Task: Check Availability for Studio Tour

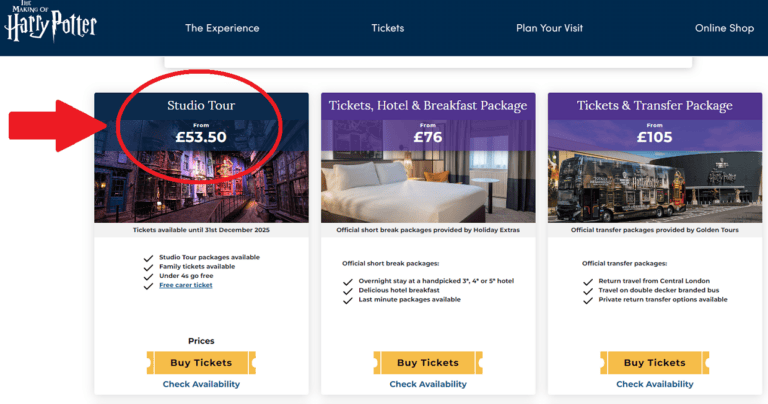Action: (201, 384)
